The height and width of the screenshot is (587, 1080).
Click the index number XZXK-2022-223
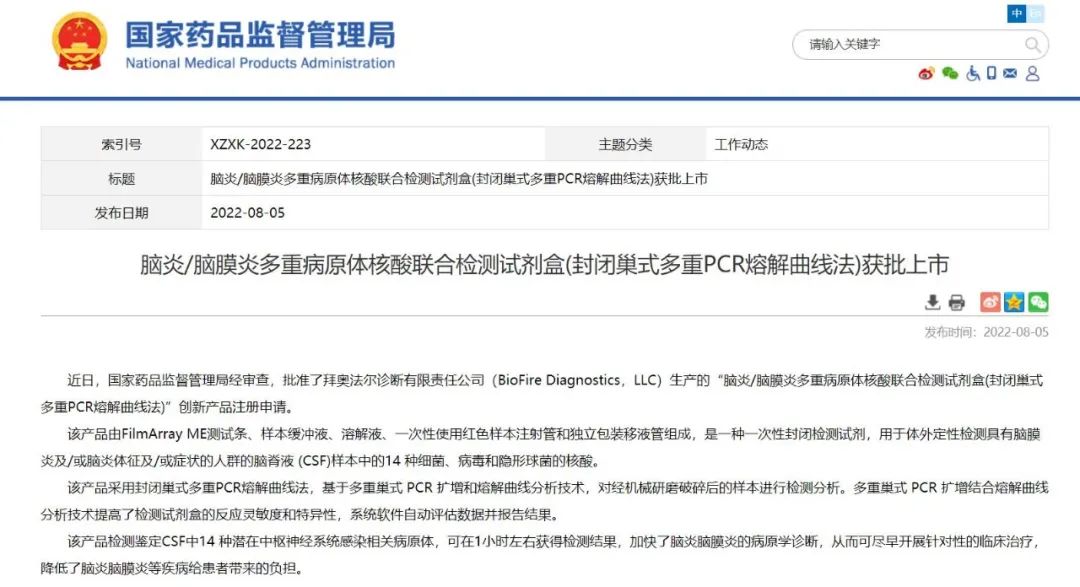pyautogui.click(x=260, y=144)
